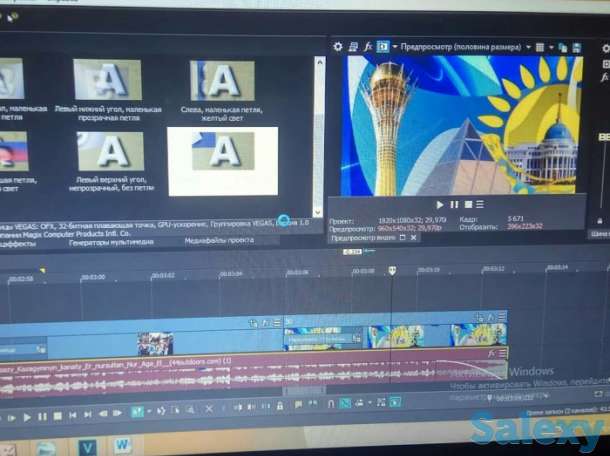Screen dimensions: 610x456
Task: Click the yellow marker on the timeline ruler
Action: [x=42, y=270]
